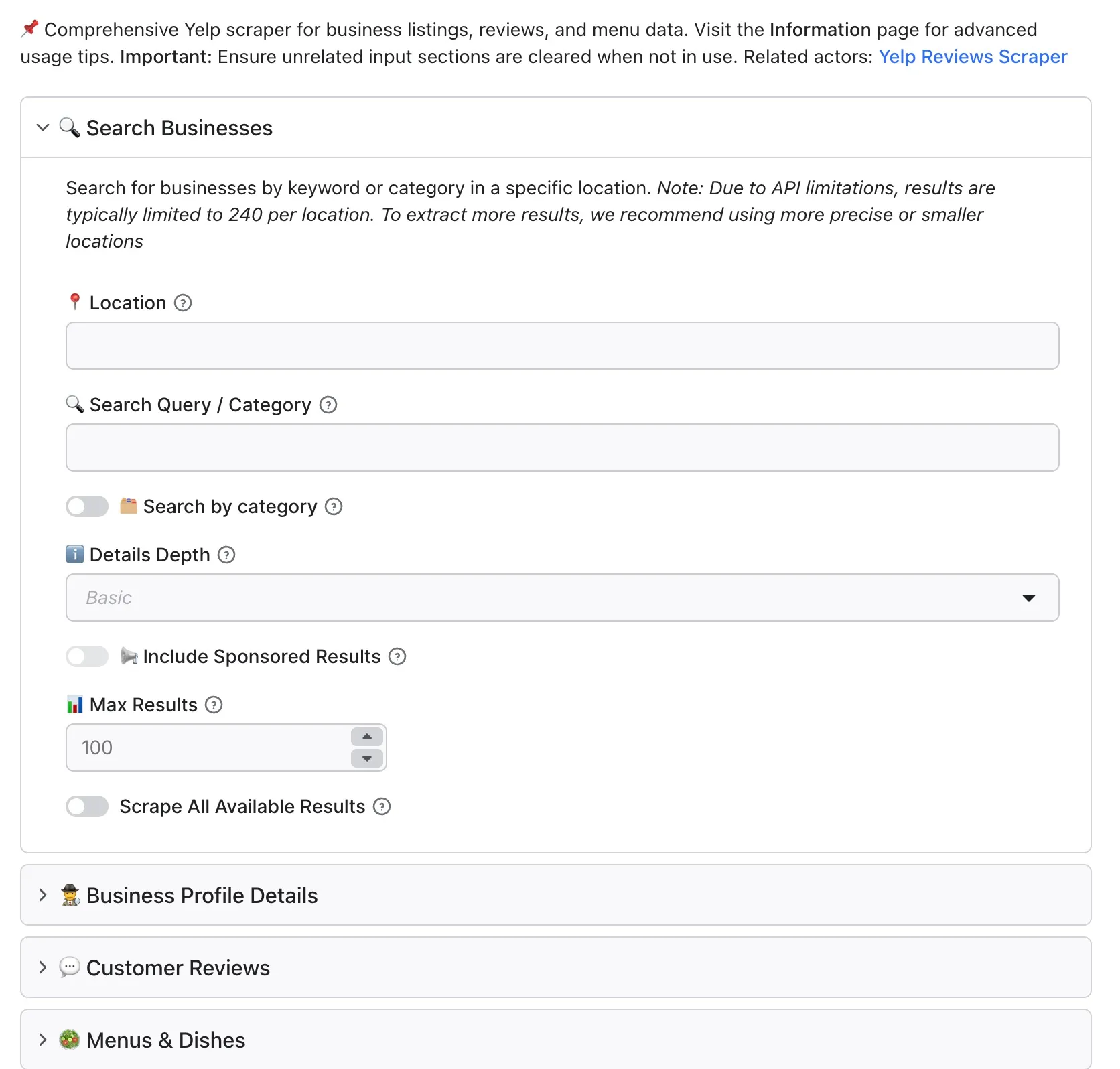
Task: Expand the Customer Reviews section
Action: pos(556,967)
